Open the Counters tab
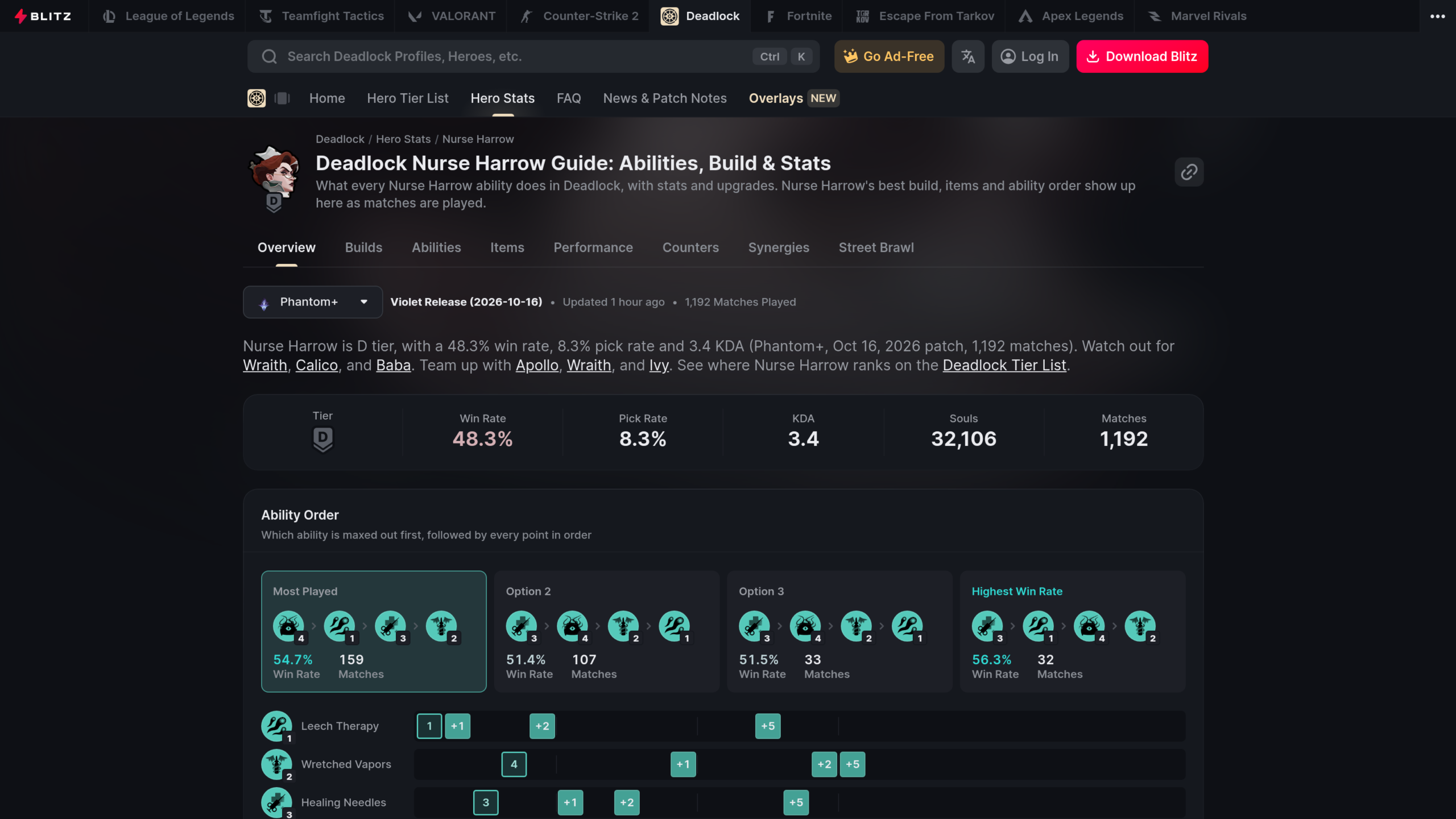 pos(690,247)
